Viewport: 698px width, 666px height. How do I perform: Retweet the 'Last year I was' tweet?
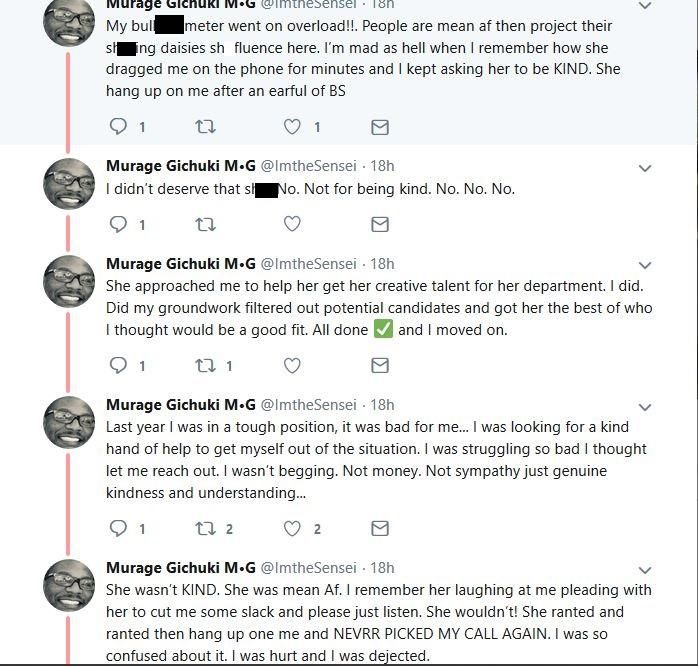(x=205, y=529)
